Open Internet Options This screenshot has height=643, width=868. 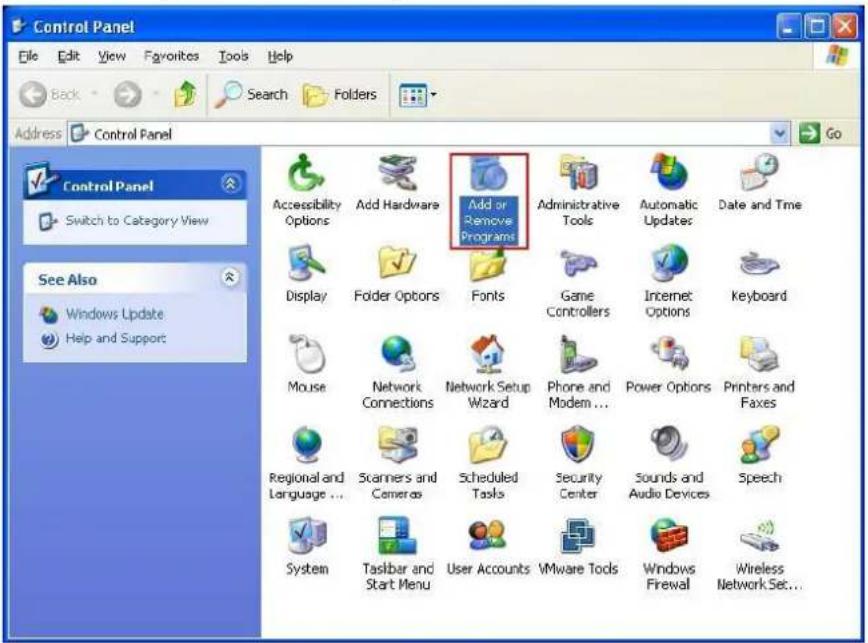668,281
